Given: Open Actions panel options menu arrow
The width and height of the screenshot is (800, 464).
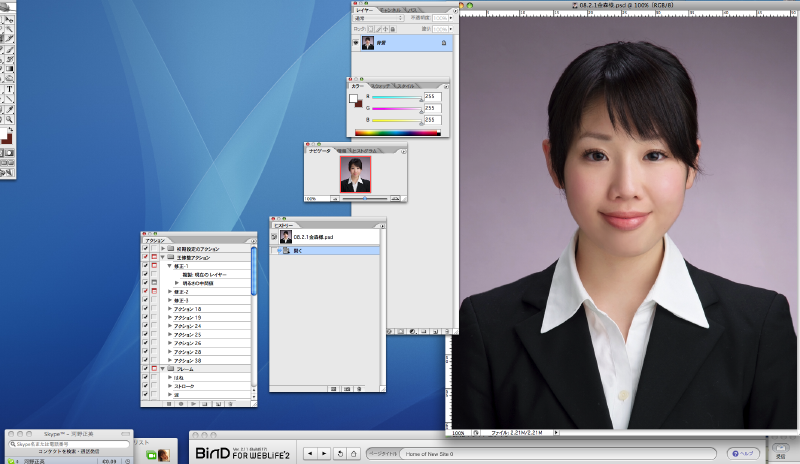Looking at the screenshot, I should coord(253,240).
